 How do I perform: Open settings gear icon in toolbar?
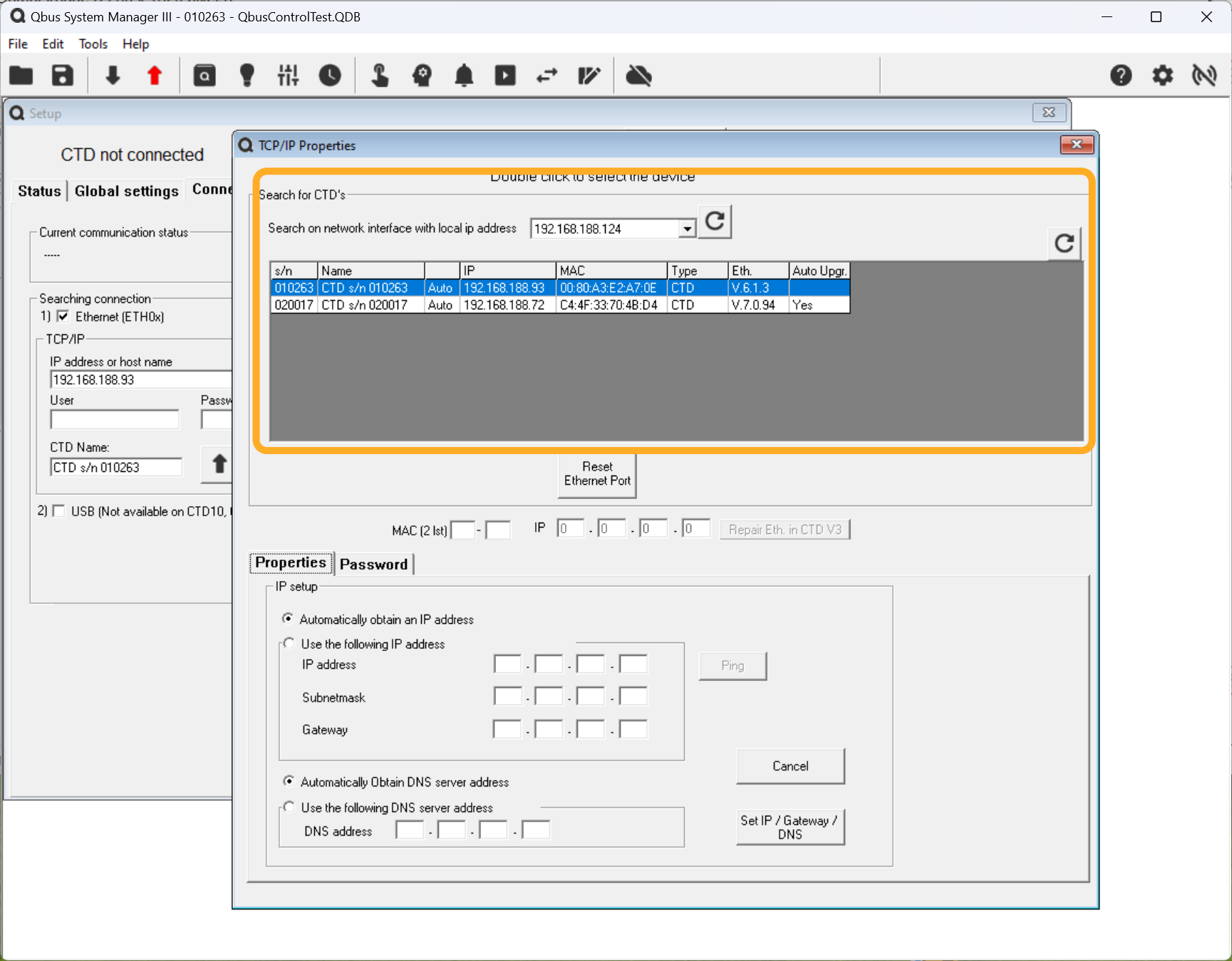(1162, 75)
